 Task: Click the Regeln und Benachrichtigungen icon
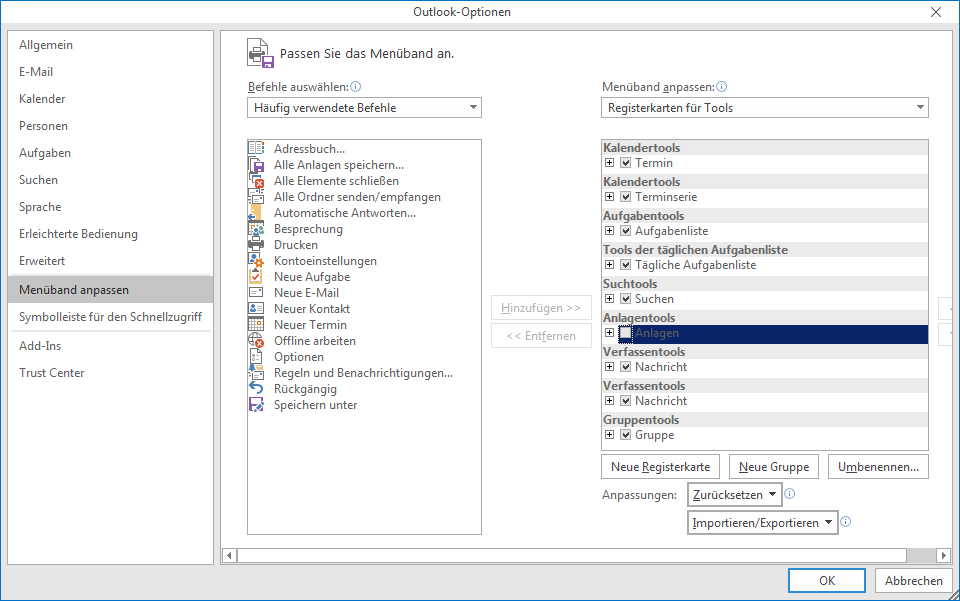click(256, 373)
